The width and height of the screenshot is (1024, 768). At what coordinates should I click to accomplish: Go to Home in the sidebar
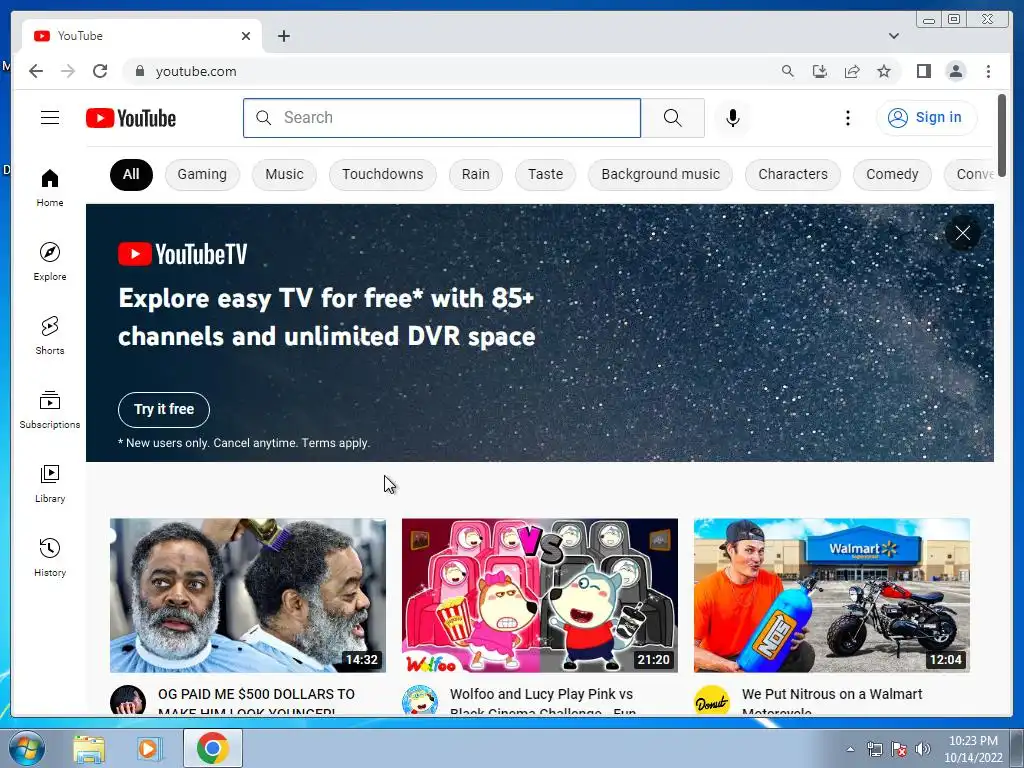(x=50, y=188)
